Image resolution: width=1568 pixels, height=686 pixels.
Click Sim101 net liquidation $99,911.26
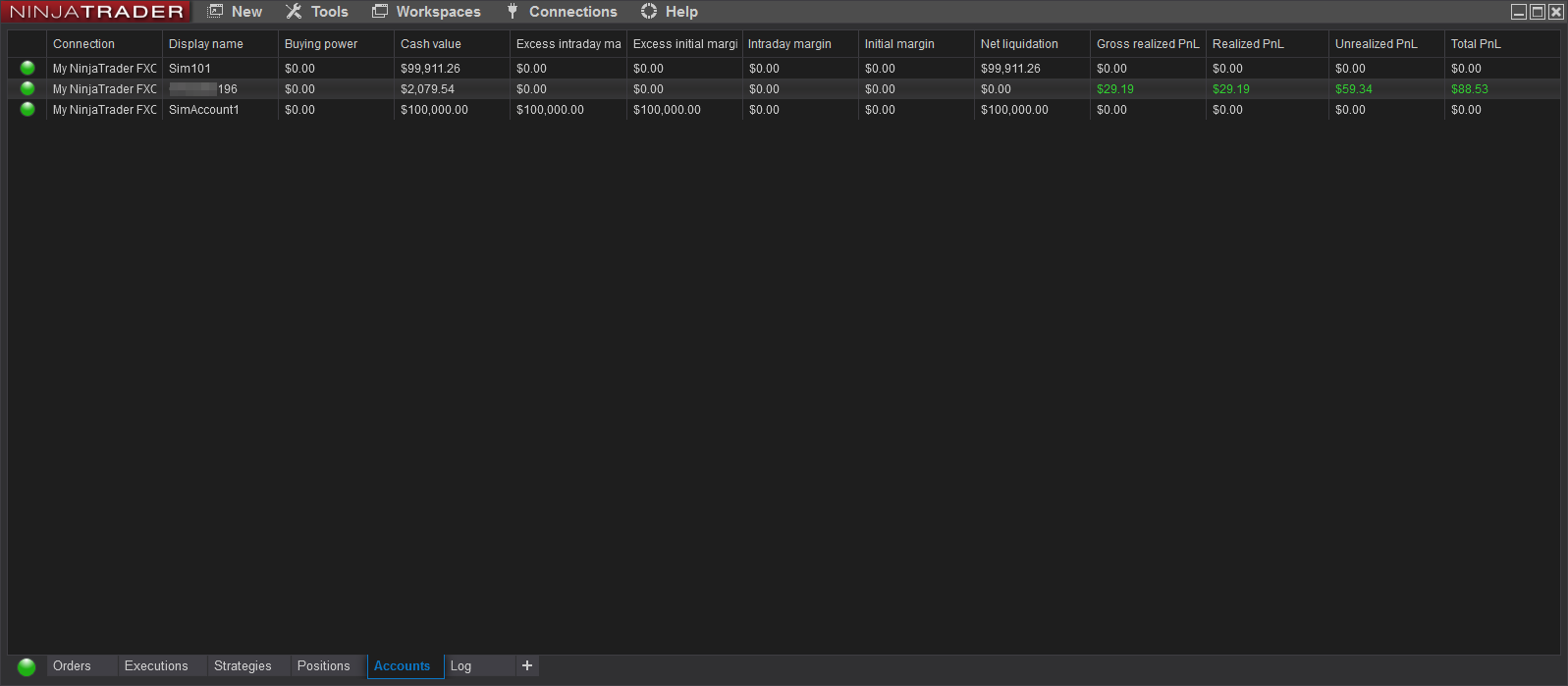click(x=1010, y=69)
